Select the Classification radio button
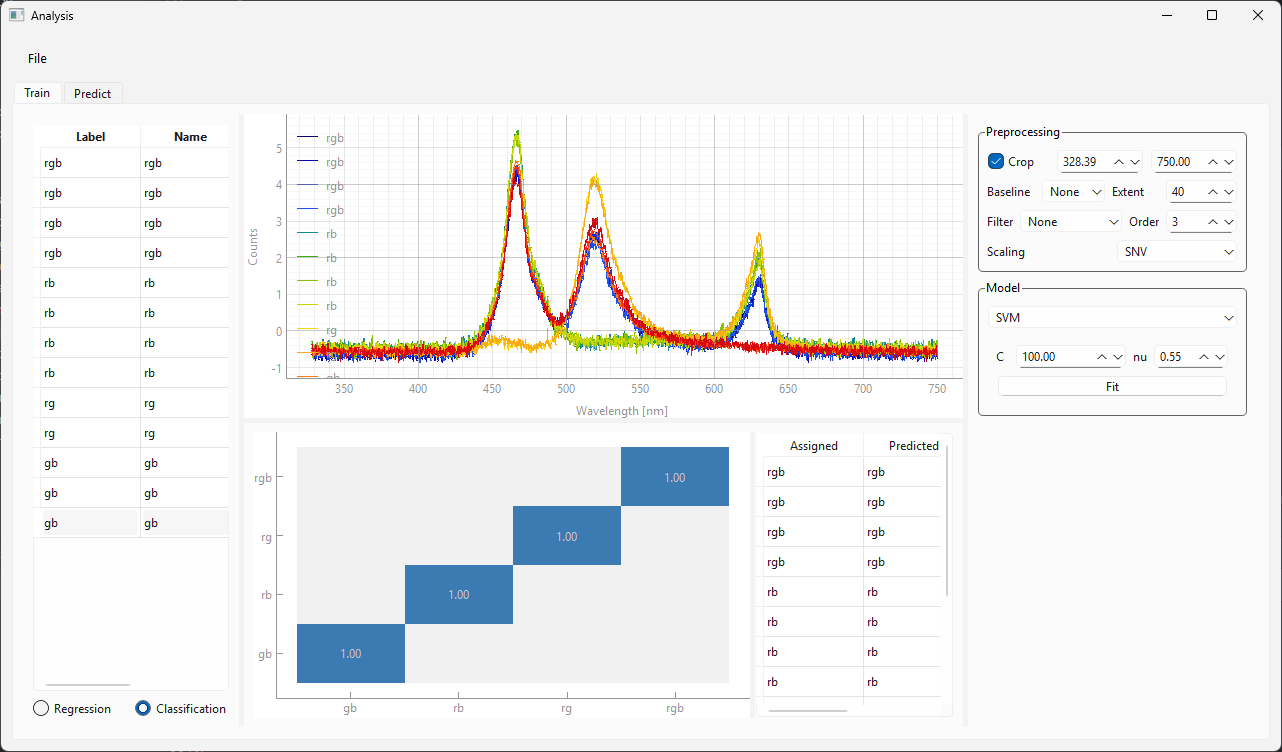The height and width of the screenshot is (752, 1282). [143, 708]
